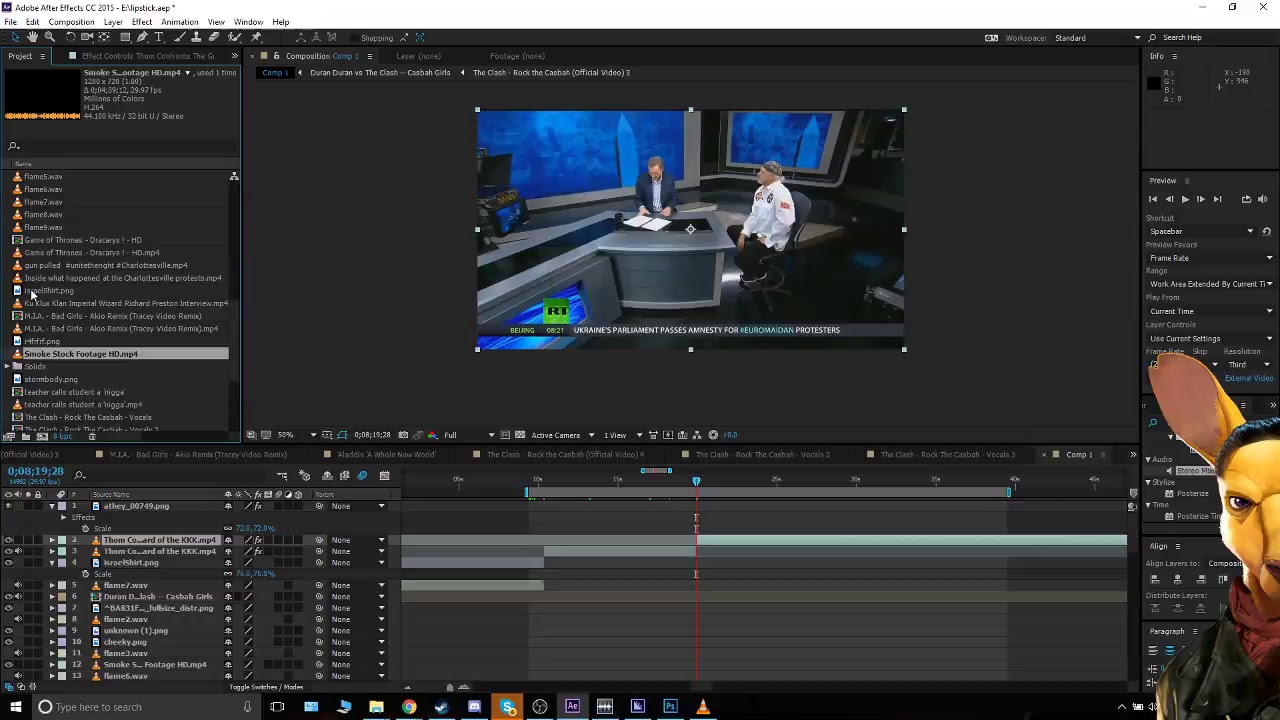
Task: Hide the cheeky.png layer
Action: pos(9,642)
